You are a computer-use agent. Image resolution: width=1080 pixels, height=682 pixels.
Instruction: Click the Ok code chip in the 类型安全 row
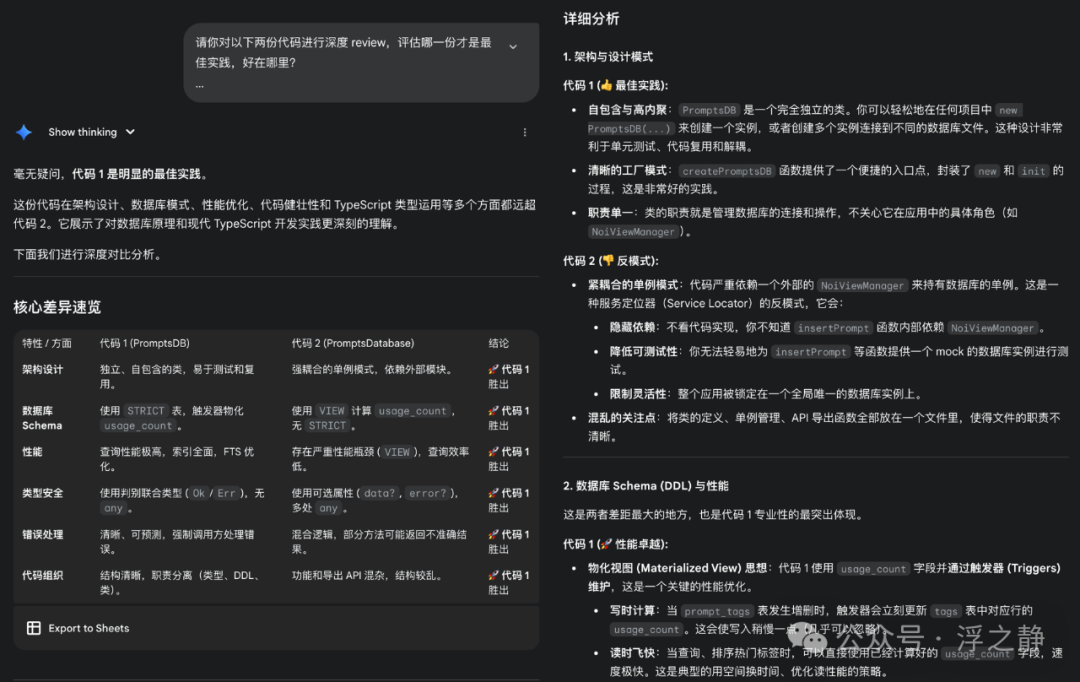point(199,493)
